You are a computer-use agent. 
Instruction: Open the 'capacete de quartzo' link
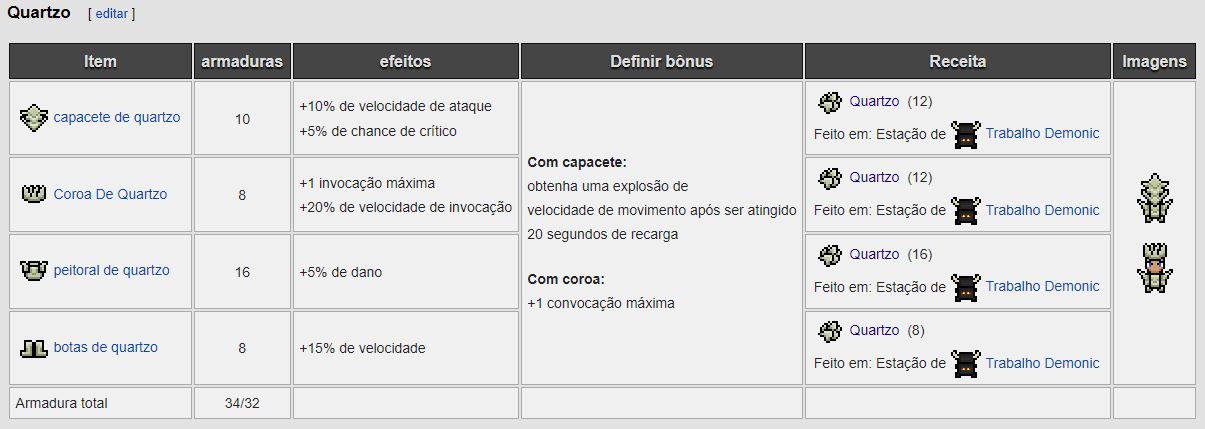[117, 117]
